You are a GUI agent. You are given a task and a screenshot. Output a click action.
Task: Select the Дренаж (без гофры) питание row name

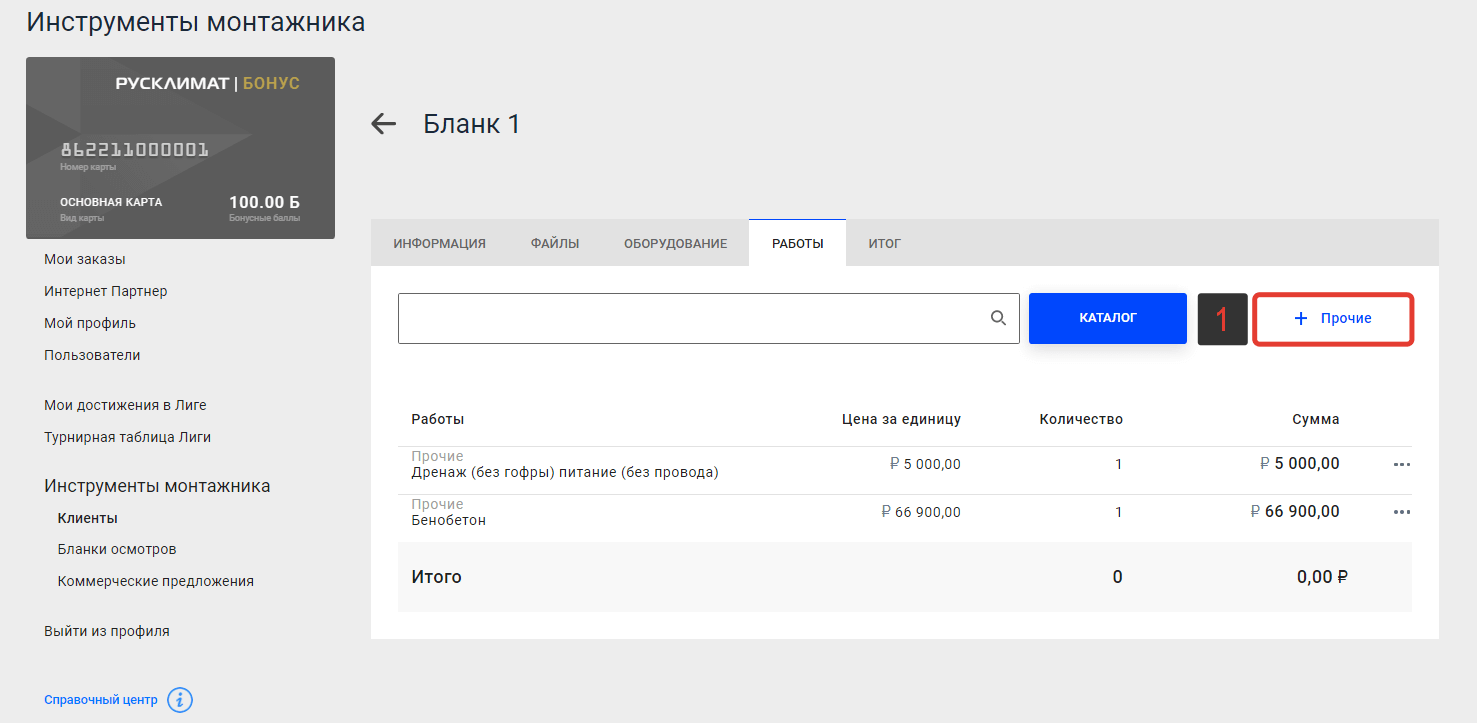tap(565, 472)
